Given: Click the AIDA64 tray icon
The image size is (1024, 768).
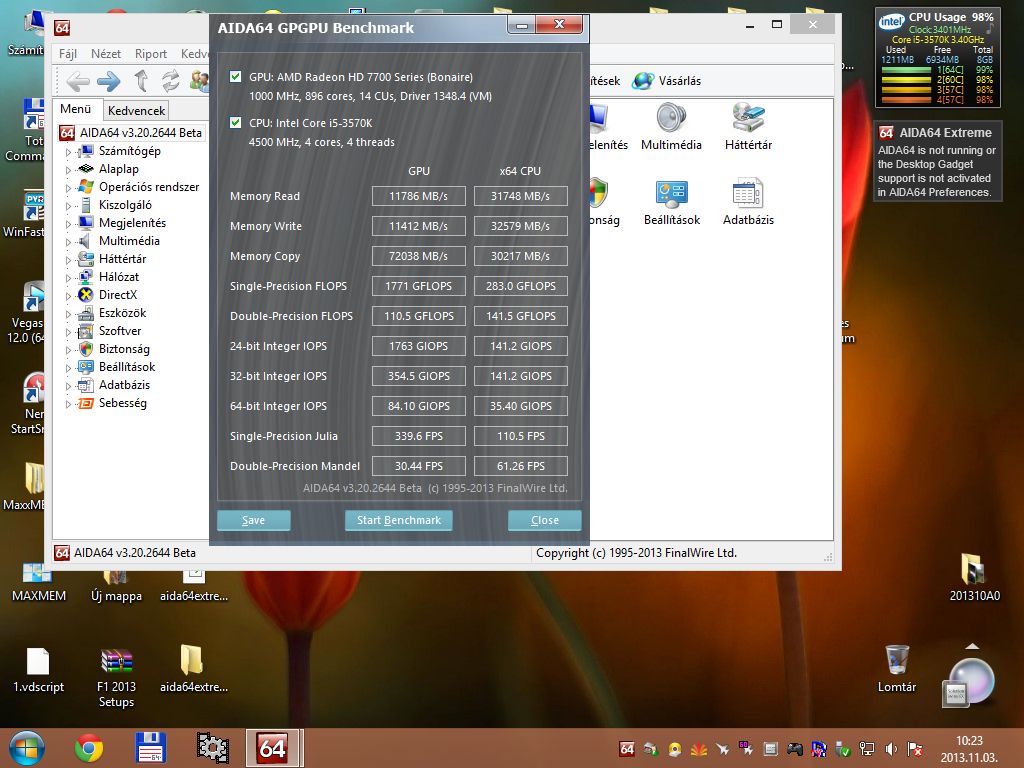Looking at the screenshot, I should point(627,749).
